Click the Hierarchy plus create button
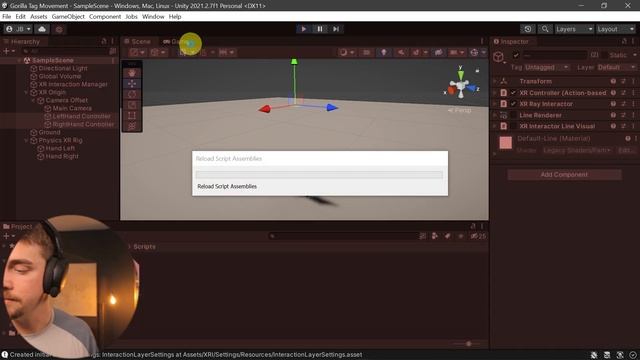The image size is (640, 360). (8, 51)
